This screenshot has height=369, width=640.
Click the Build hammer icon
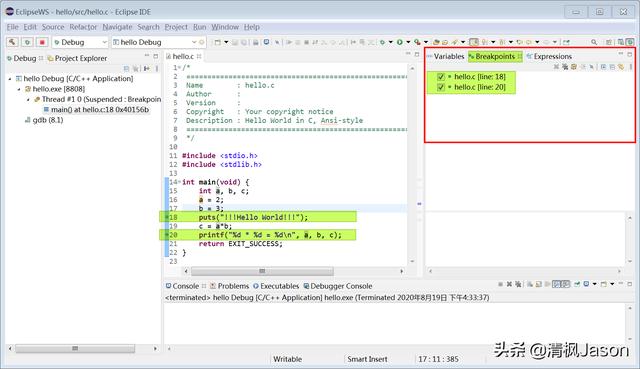12,42
